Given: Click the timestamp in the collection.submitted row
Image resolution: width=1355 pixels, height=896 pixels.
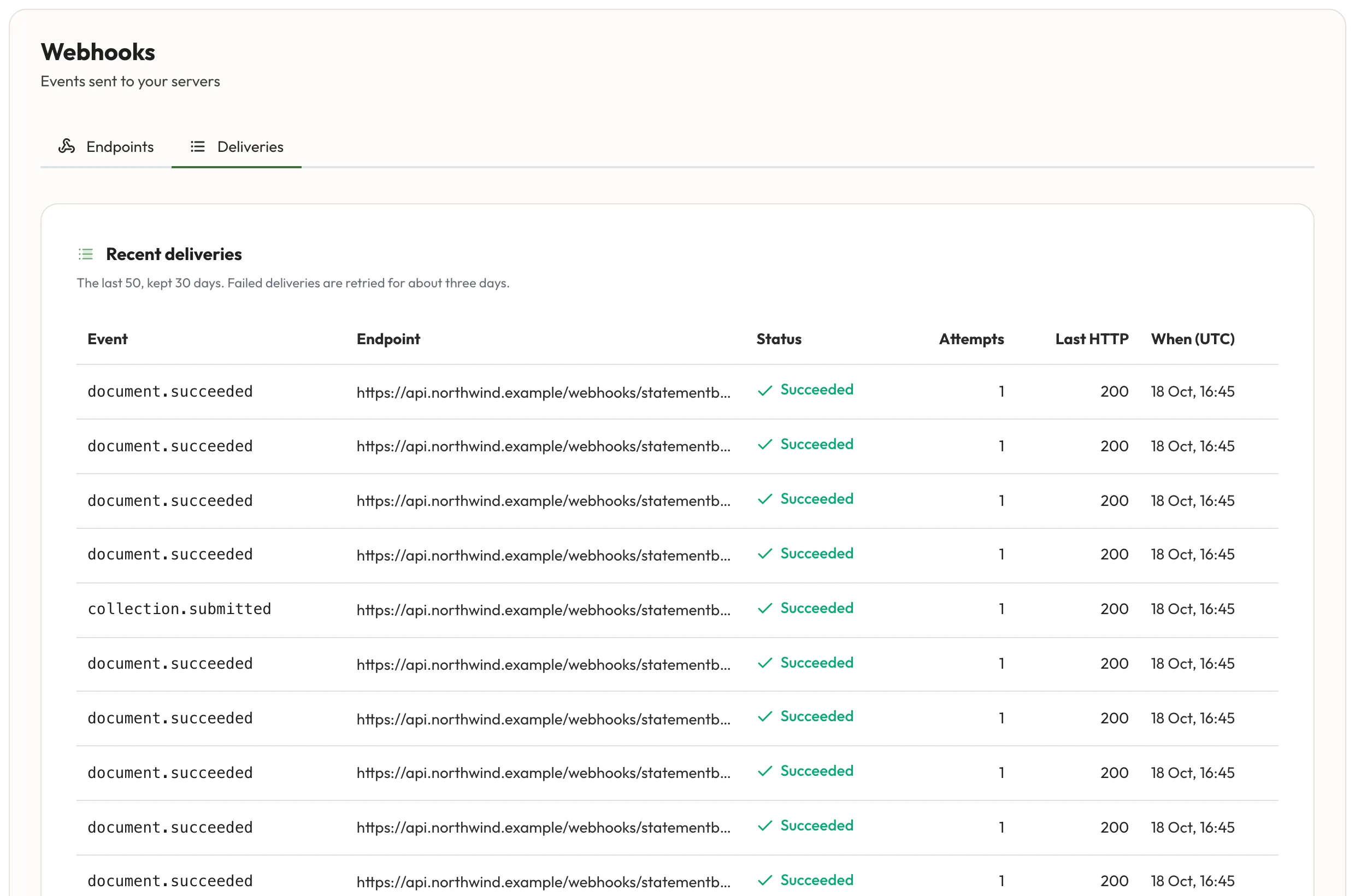Looking at the screenshot, I should (x=1193, y=609).
